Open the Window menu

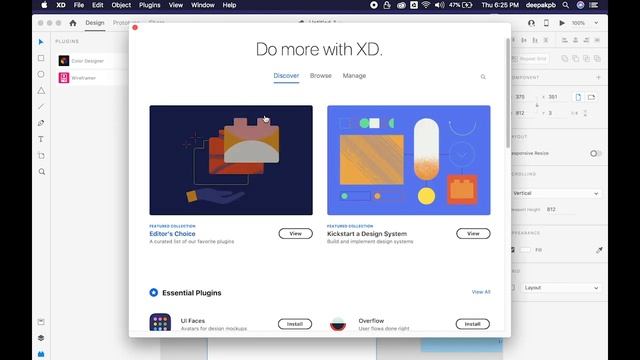[x=203, y=5]
